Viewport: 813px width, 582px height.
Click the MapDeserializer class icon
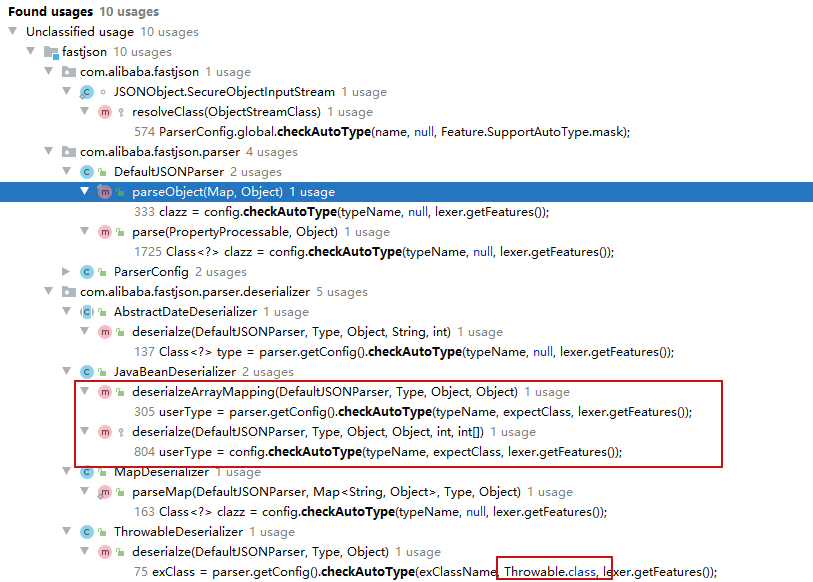(87, 472)
